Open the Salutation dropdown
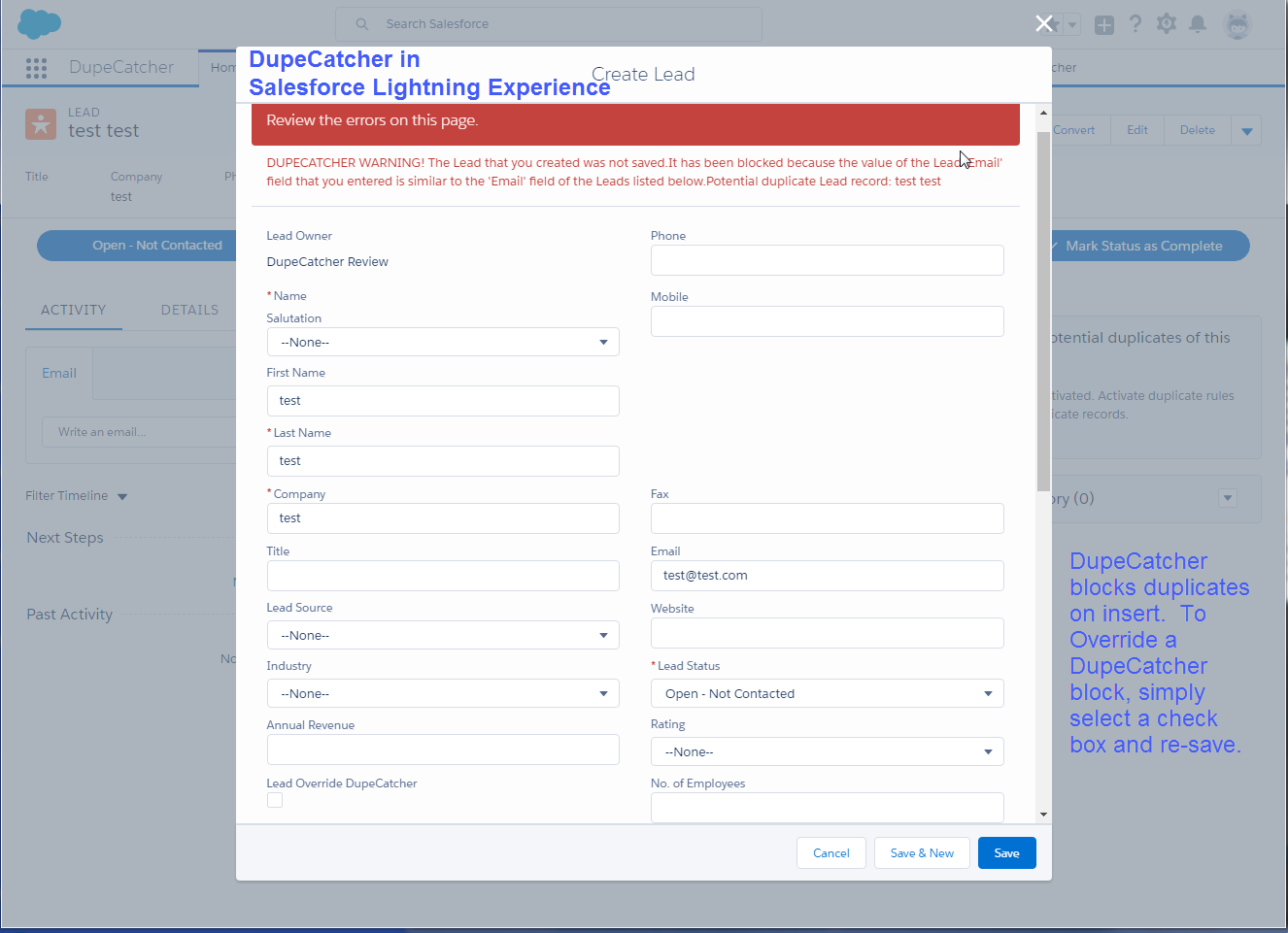Viewport: 1288px width, 933px height. tap(443, 342)
